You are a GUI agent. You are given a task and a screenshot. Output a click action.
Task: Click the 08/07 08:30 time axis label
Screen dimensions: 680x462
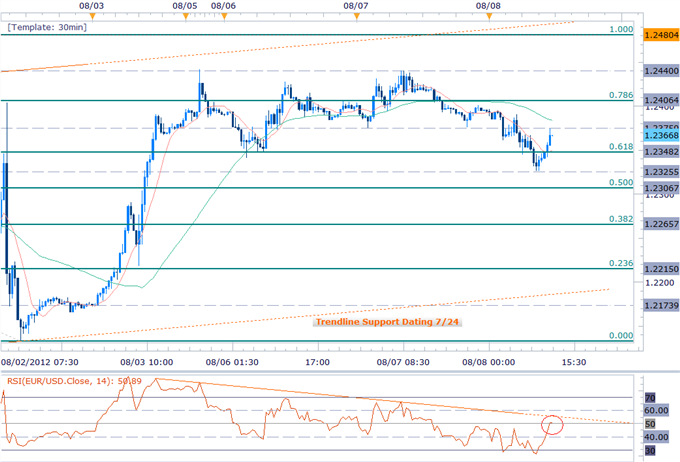(402, 361)
